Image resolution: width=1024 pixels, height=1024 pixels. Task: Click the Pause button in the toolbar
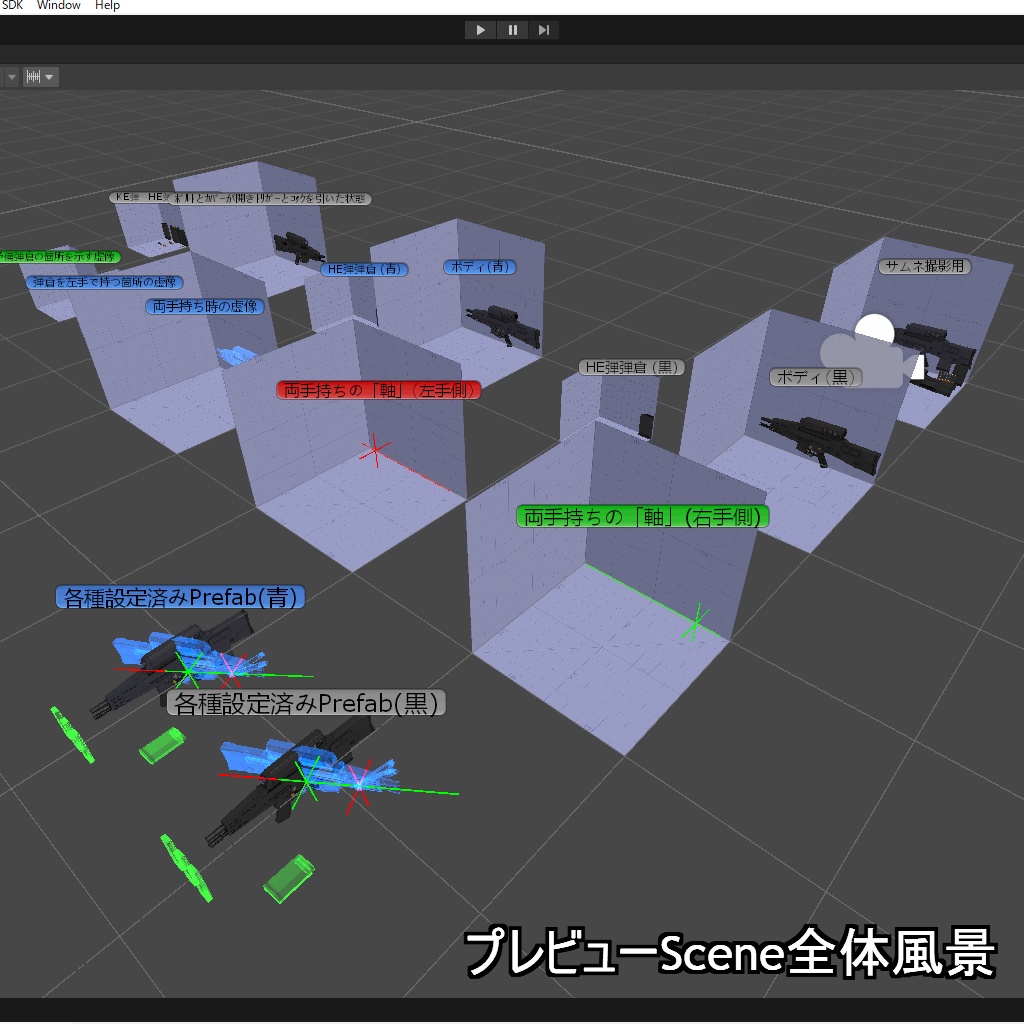(x=512, y=29)
